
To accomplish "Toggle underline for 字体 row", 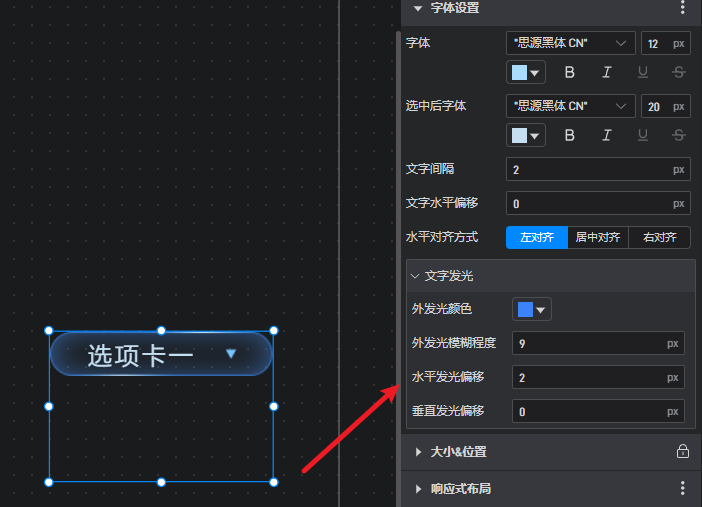I will (x=642, y=72).
